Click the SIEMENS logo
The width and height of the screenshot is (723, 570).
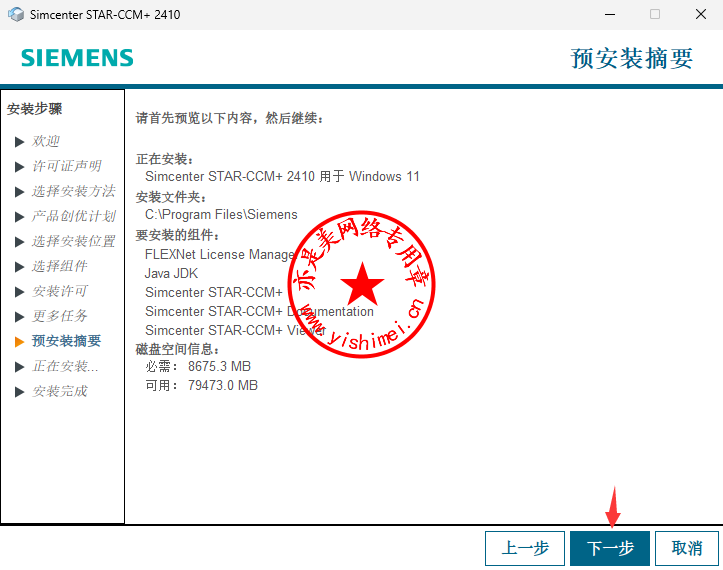77,58
